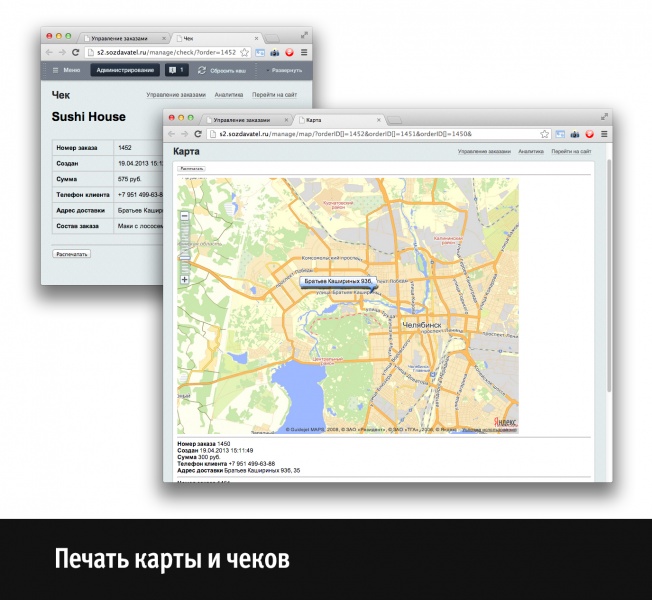The height and width of the screenshot is (600, 652).
Task: Open Аналитика link on Чек page
Action: tap(229, 95)
